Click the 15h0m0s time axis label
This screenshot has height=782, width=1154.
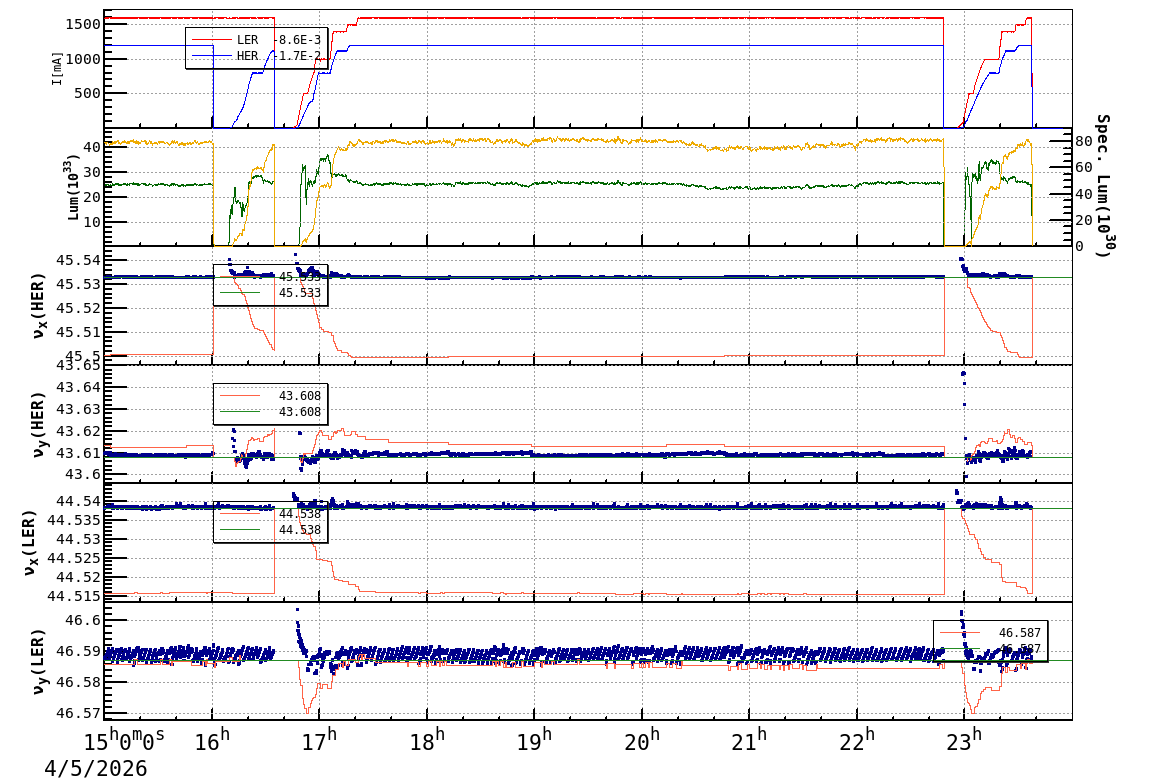pyautogui.click(x=125, y=740)
